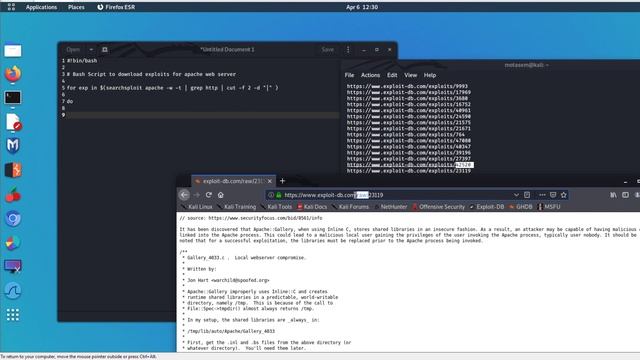The height and width of the screenshot is (360, 640).
Task: Launch CherryTree from the dock
Action: click(13, 195)
